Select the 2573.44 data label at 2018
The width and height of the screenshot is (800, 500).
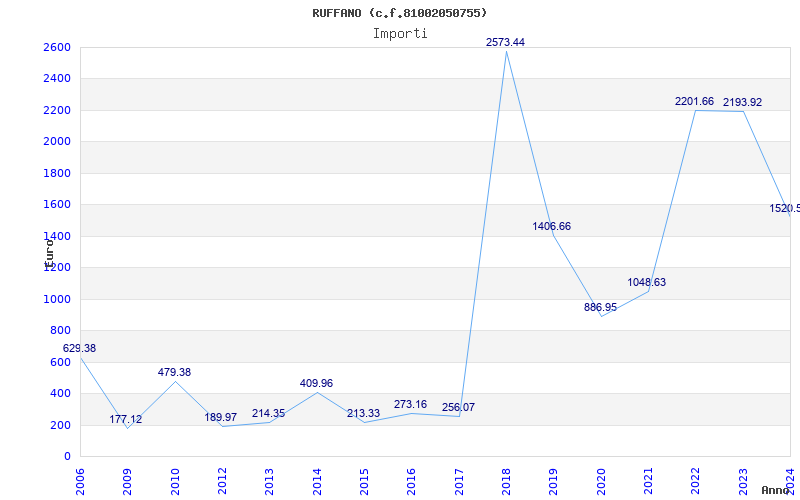(x=505, y=42)
